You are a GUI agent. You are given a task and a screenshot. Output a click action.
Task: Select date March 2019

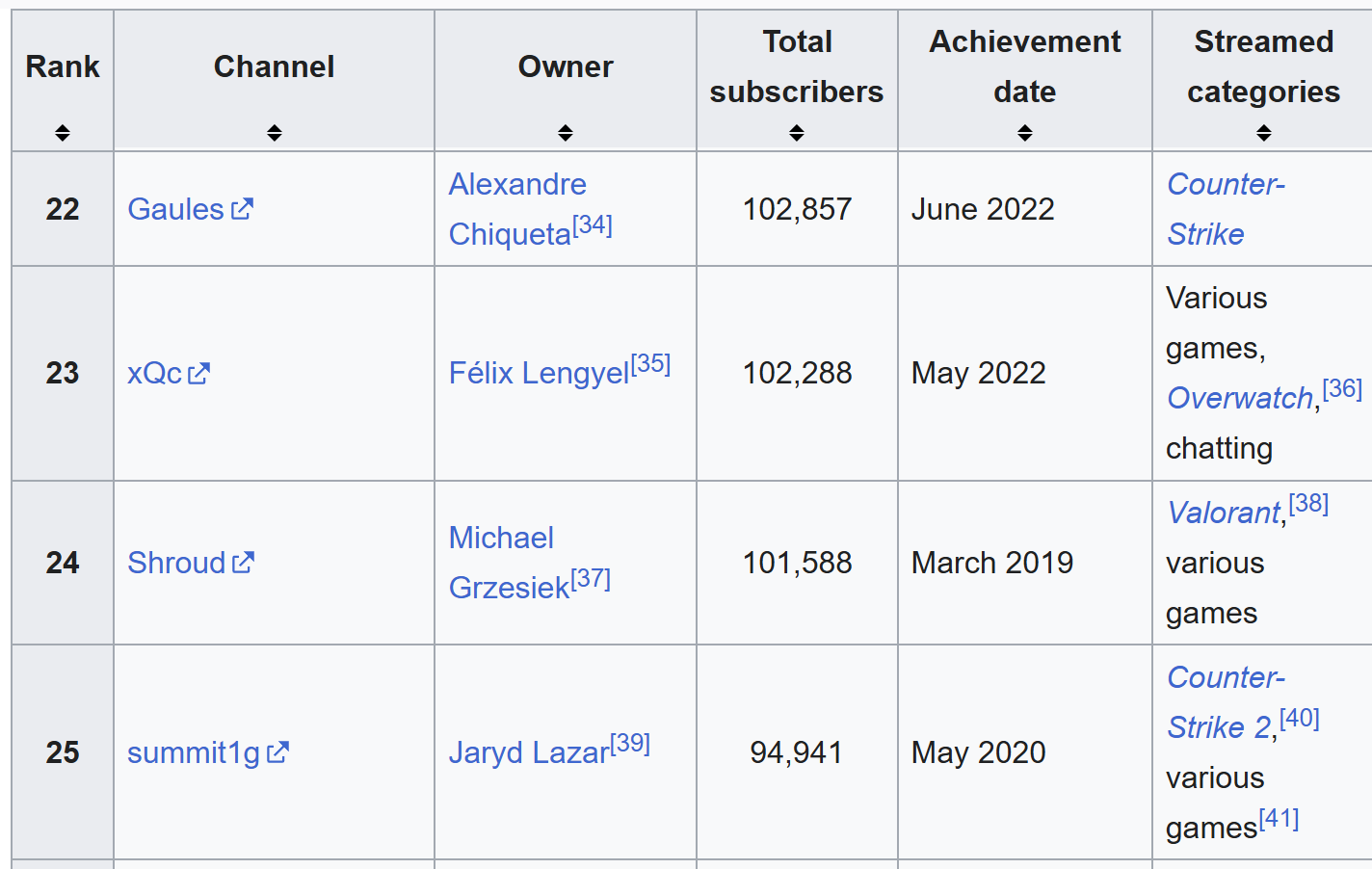[992, 563]
